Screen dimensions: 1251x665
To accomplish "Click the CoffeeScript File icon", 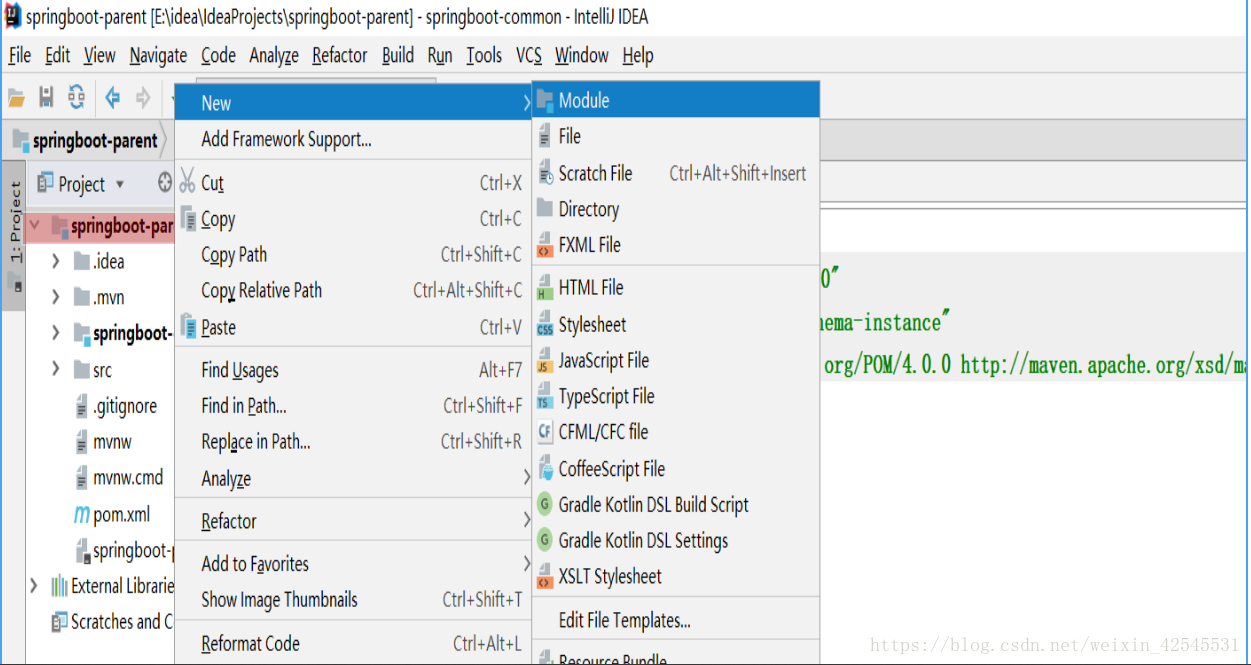I will [x=545, y=468].
